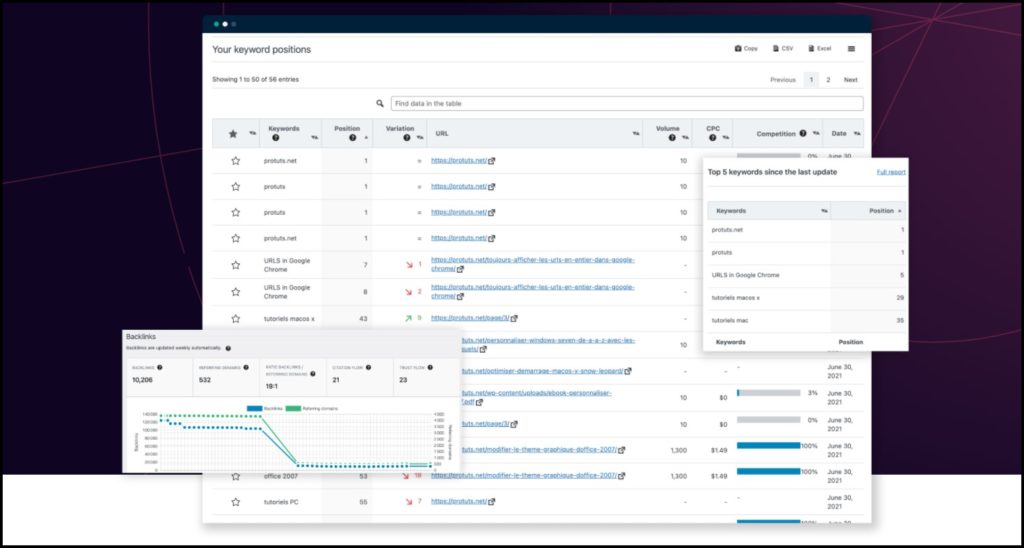
Task: Export the table as CSV
Action: point(782,49)
